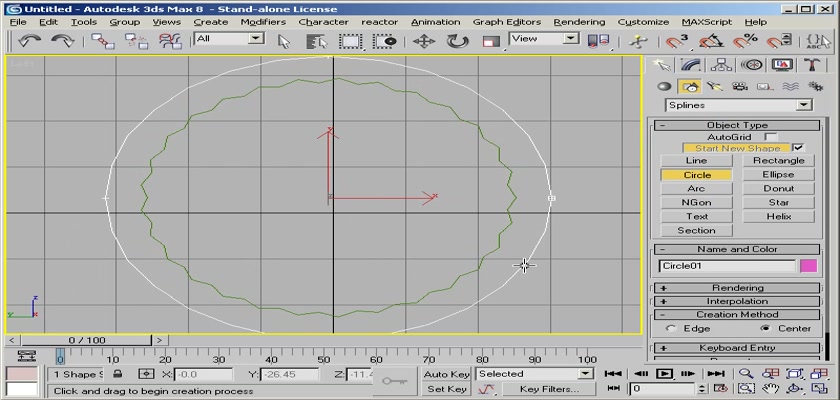Click the Key Filters button
This screenshot has width=840, height=400.
point(549,389)
